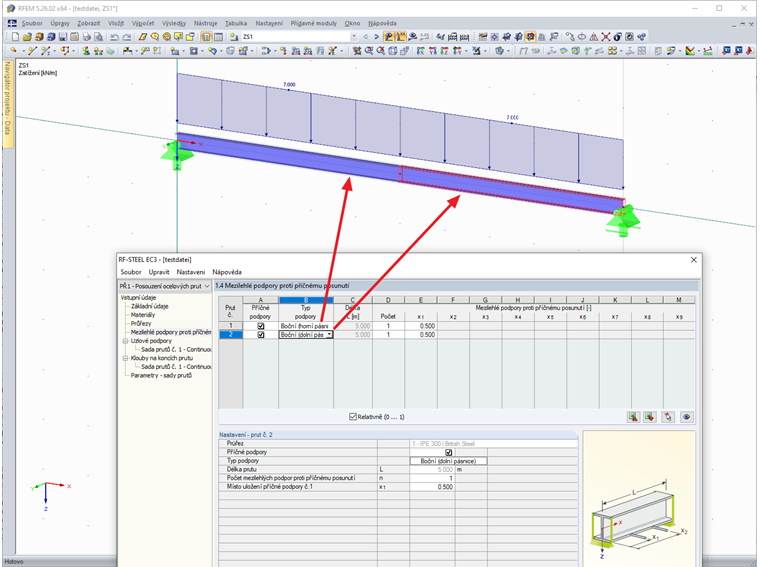This screenshot has height=567, width=760.
Task: Select Parametry - sady prutů tree item
Action: tap(161, 376)
